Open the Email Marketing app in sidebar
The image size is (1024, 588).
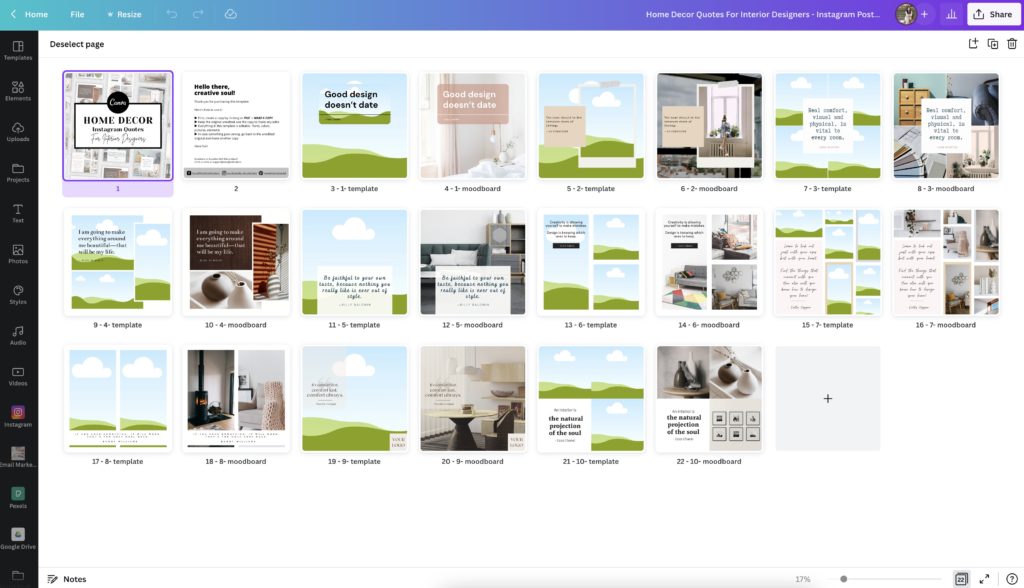click(x=18, y=457)
